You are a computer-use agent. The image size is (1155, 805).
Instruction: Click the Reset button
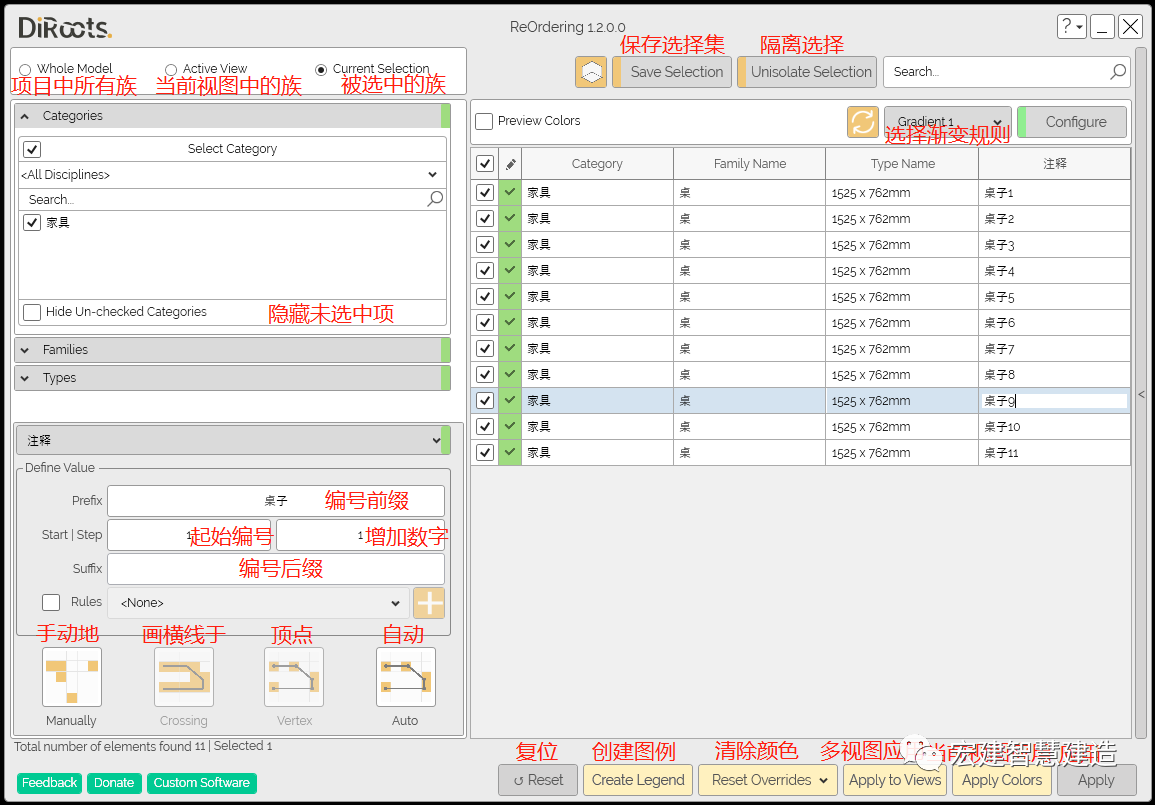coord(538,781)
